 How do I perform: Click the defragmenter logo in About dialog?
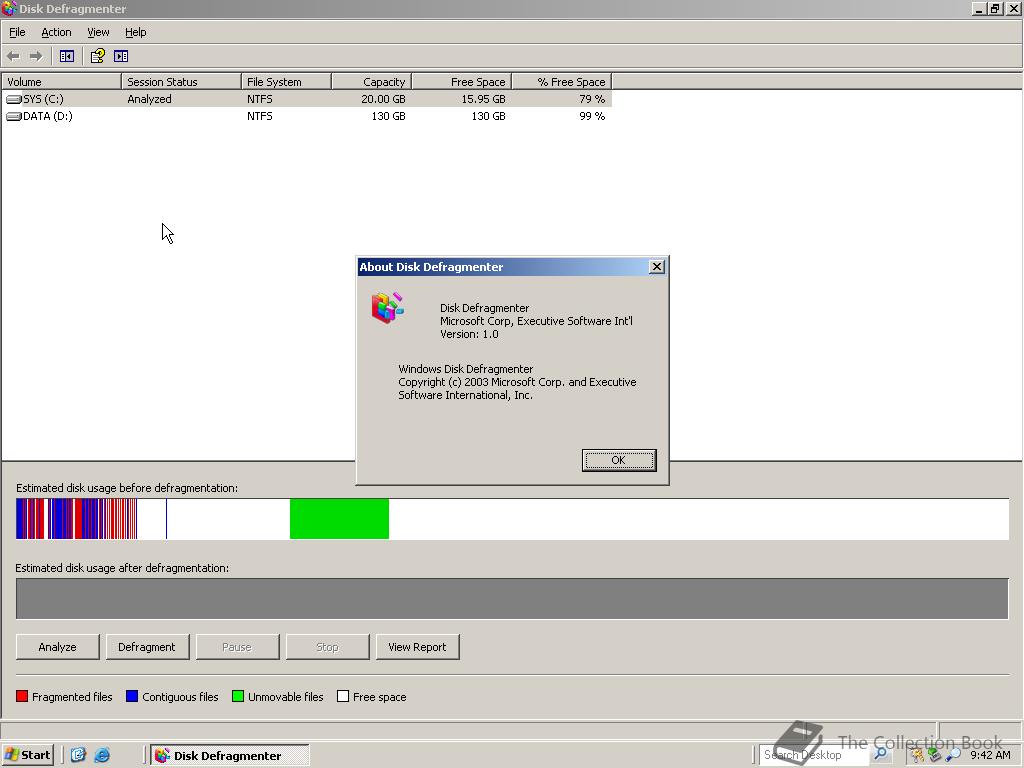tap(388, 308)
